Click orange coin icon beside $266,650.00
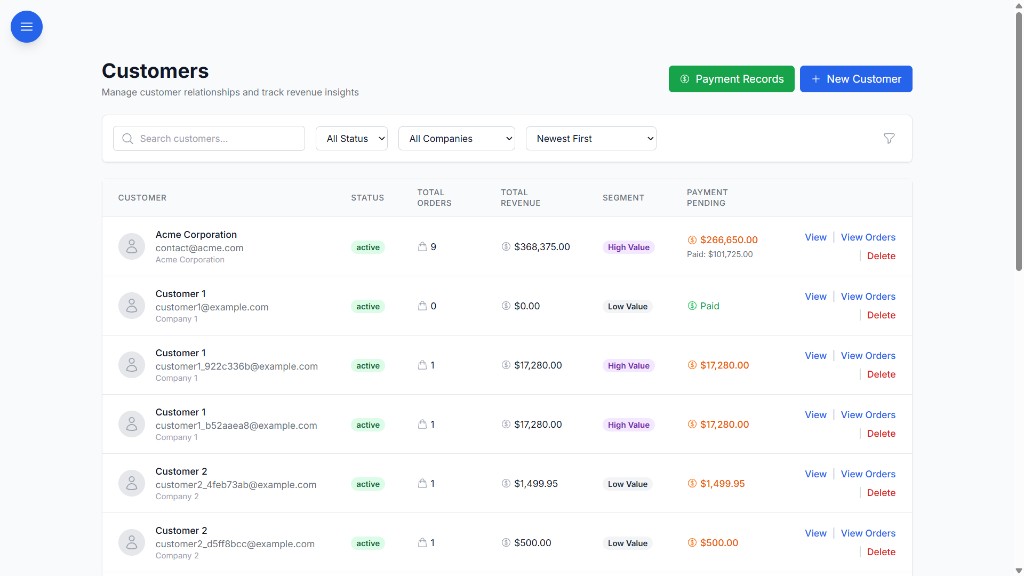 click(x=692, y=240)
